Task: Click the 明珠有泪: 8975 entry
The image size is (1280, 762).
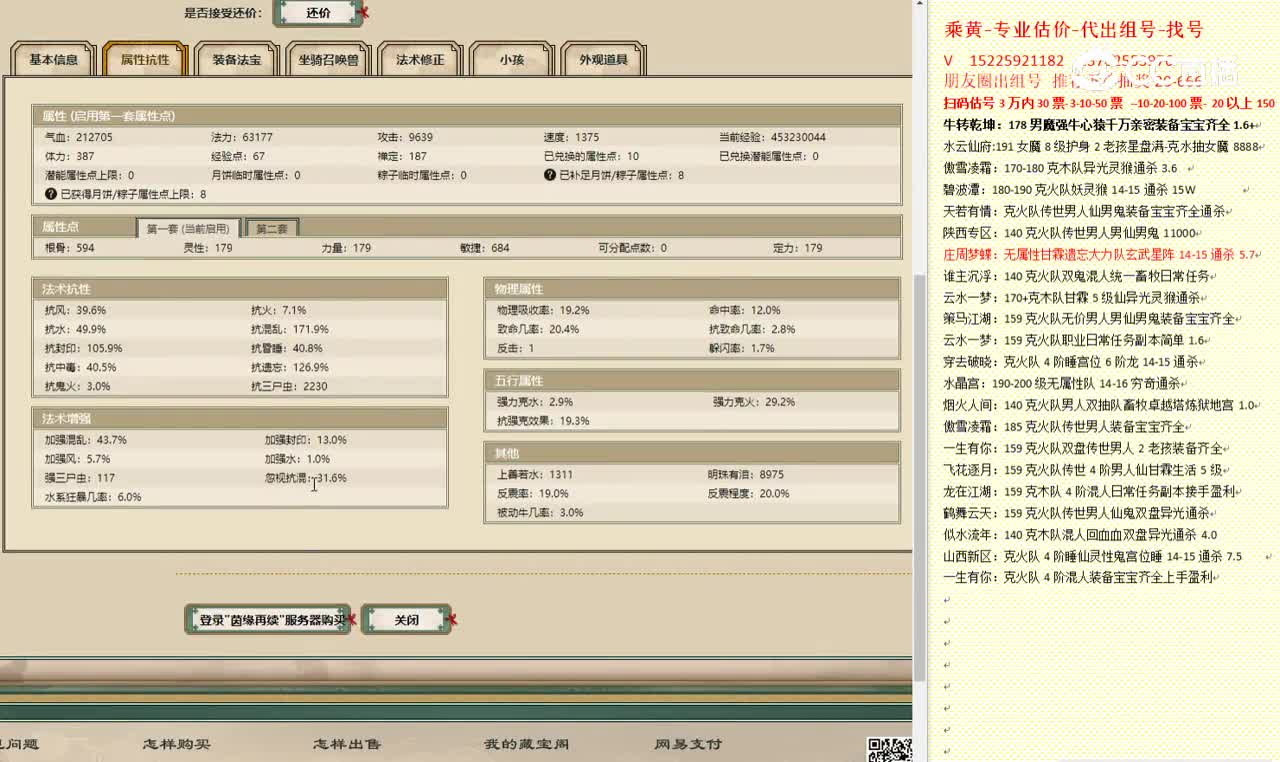Action: coord(746,475)
